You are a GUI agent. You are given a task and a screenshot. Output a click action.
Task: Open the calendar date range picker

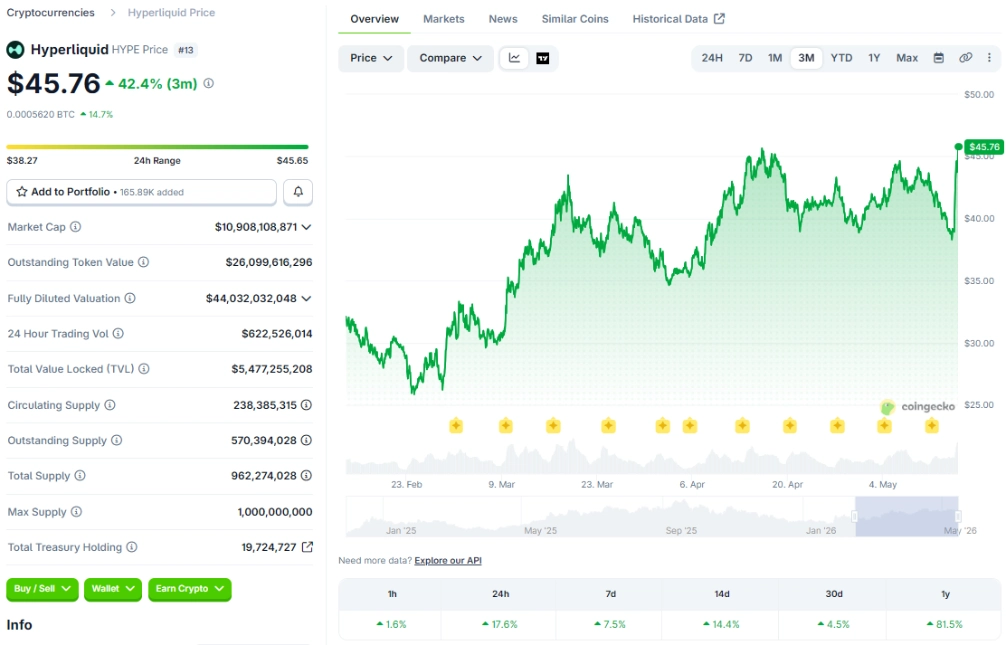(938, 58)
